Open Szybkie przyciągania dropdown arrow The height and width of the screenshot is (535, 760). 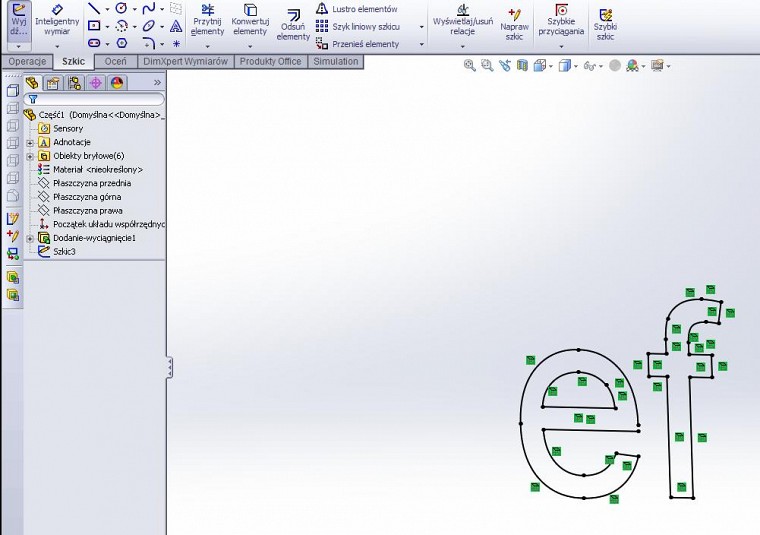pos(561,47)
